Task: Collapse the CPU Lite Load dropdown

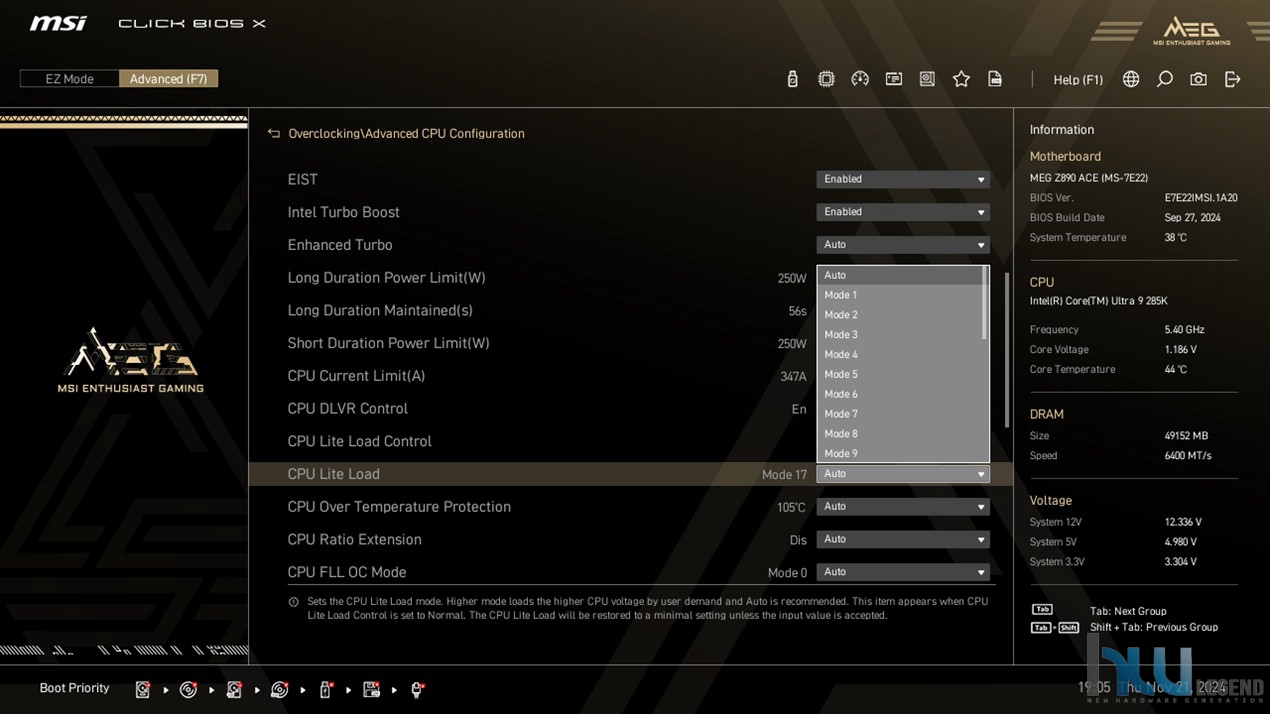Action: click(903, 474)
